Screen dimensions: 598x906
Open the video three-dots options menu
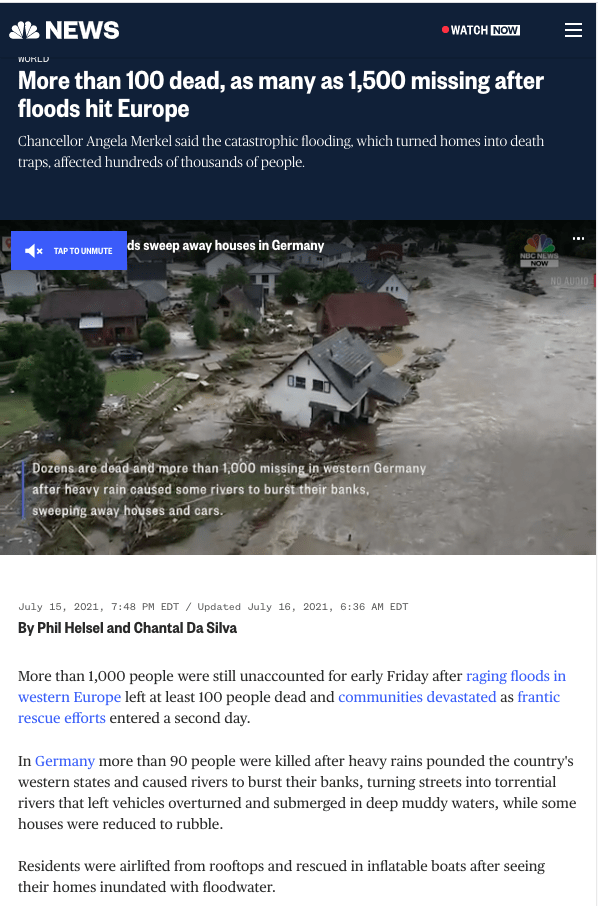point(578,238)
